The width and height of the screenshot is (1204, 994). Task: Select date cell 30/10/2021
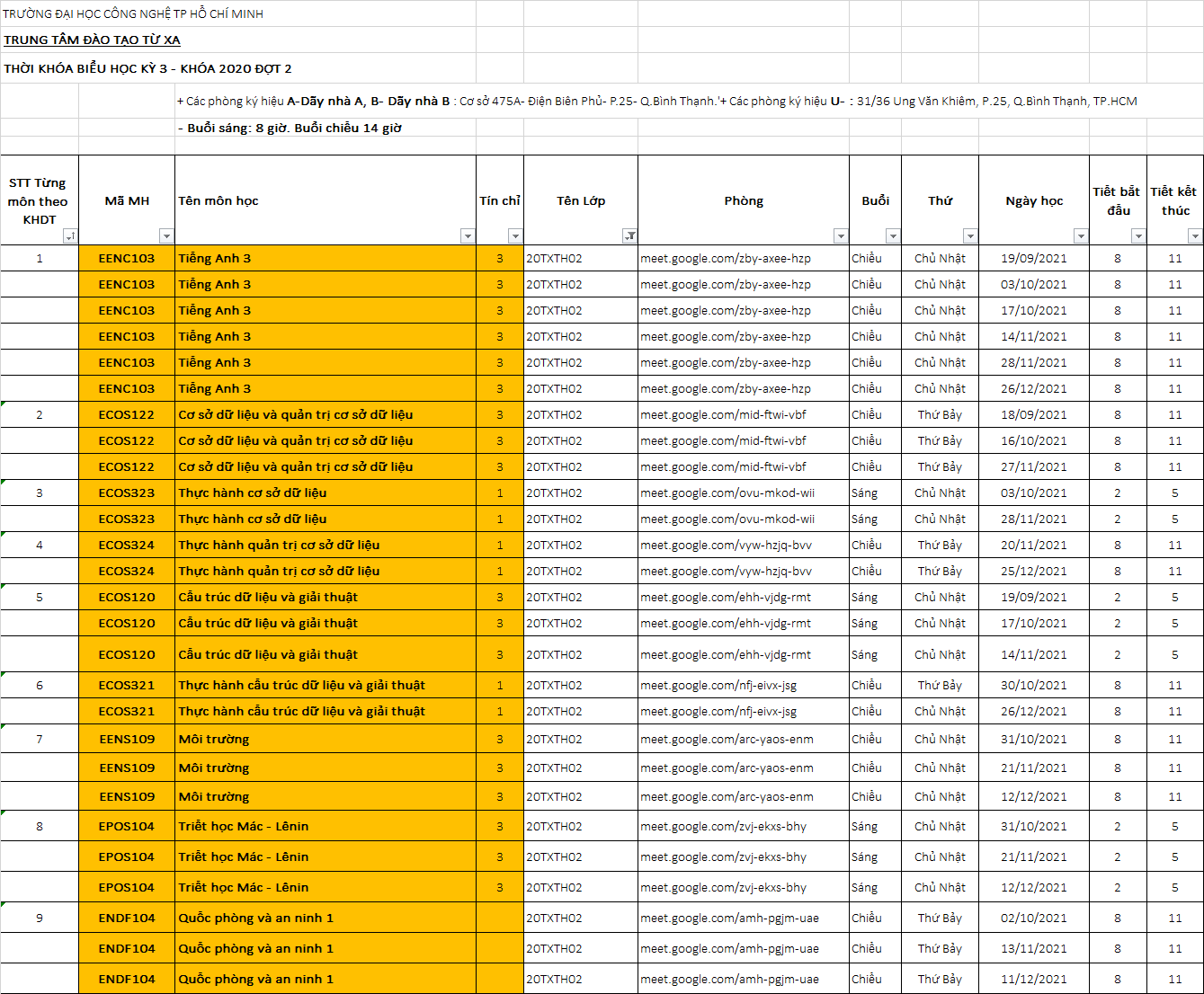tap(1034, 686)
